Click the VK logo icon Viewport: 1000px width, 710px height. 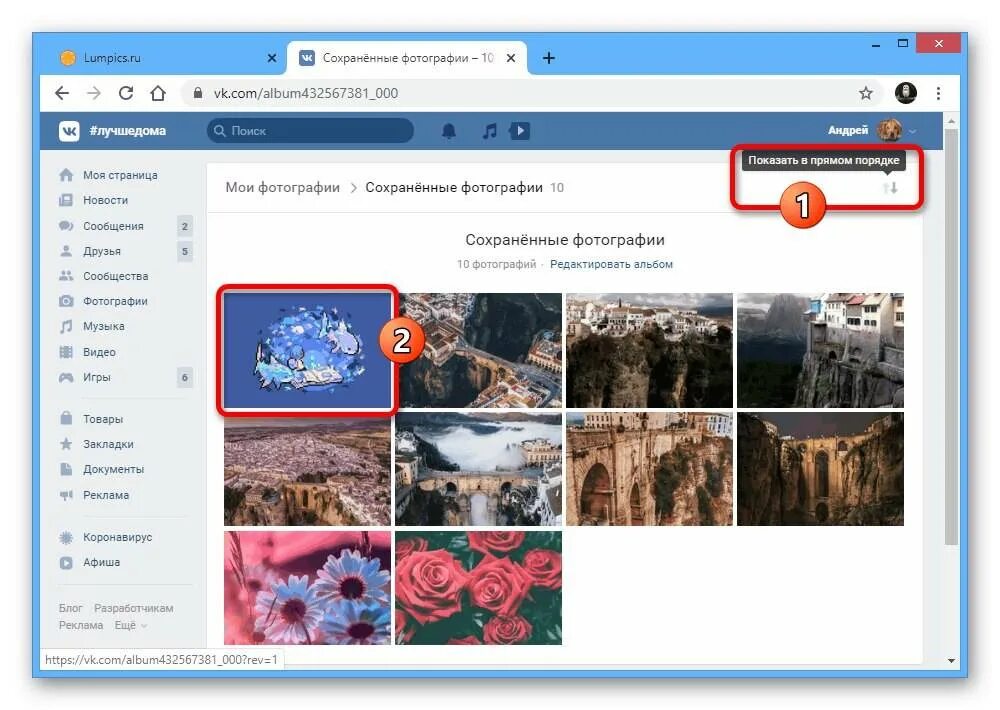pos(69,131)
